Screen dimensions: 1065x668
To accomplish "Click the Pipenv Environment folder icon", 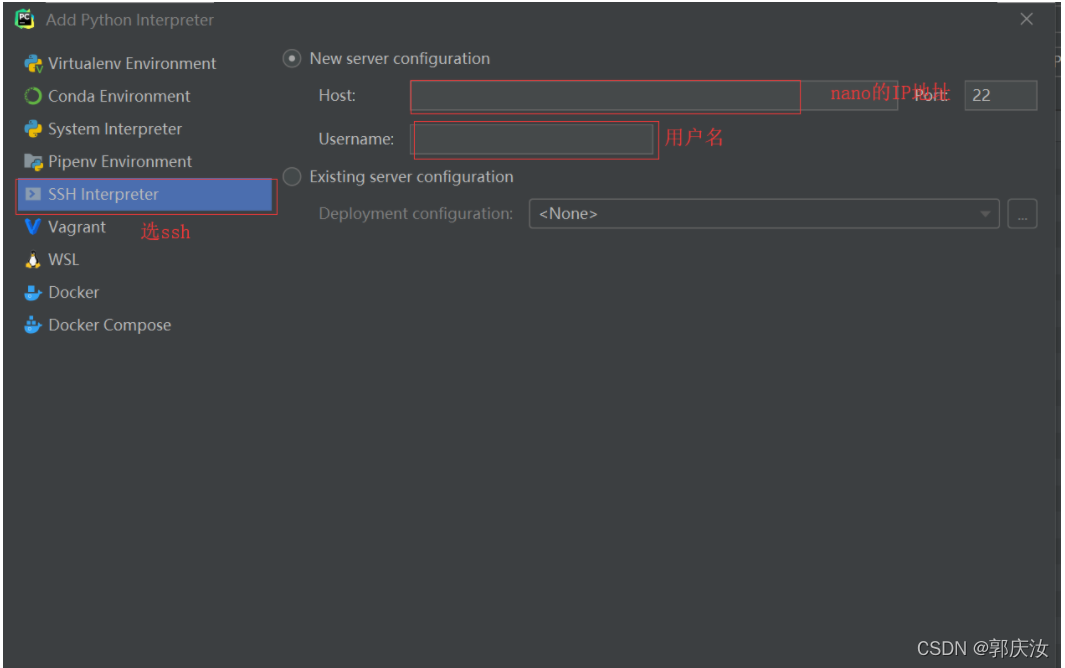I will pos(33,162).
